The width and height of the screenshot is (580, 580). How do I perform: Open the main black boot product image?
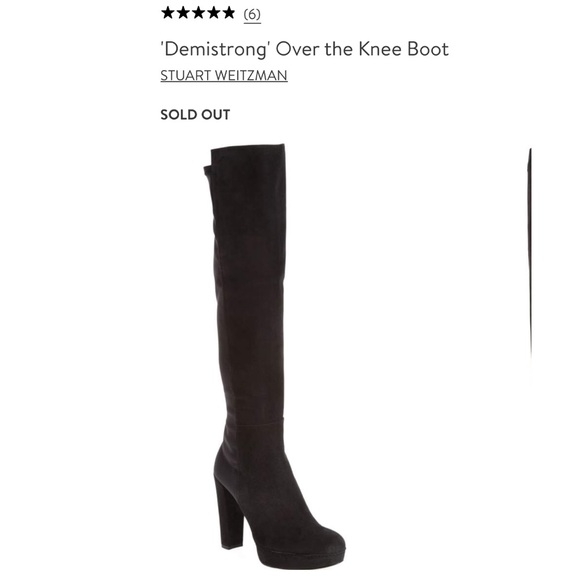(274, 357)
